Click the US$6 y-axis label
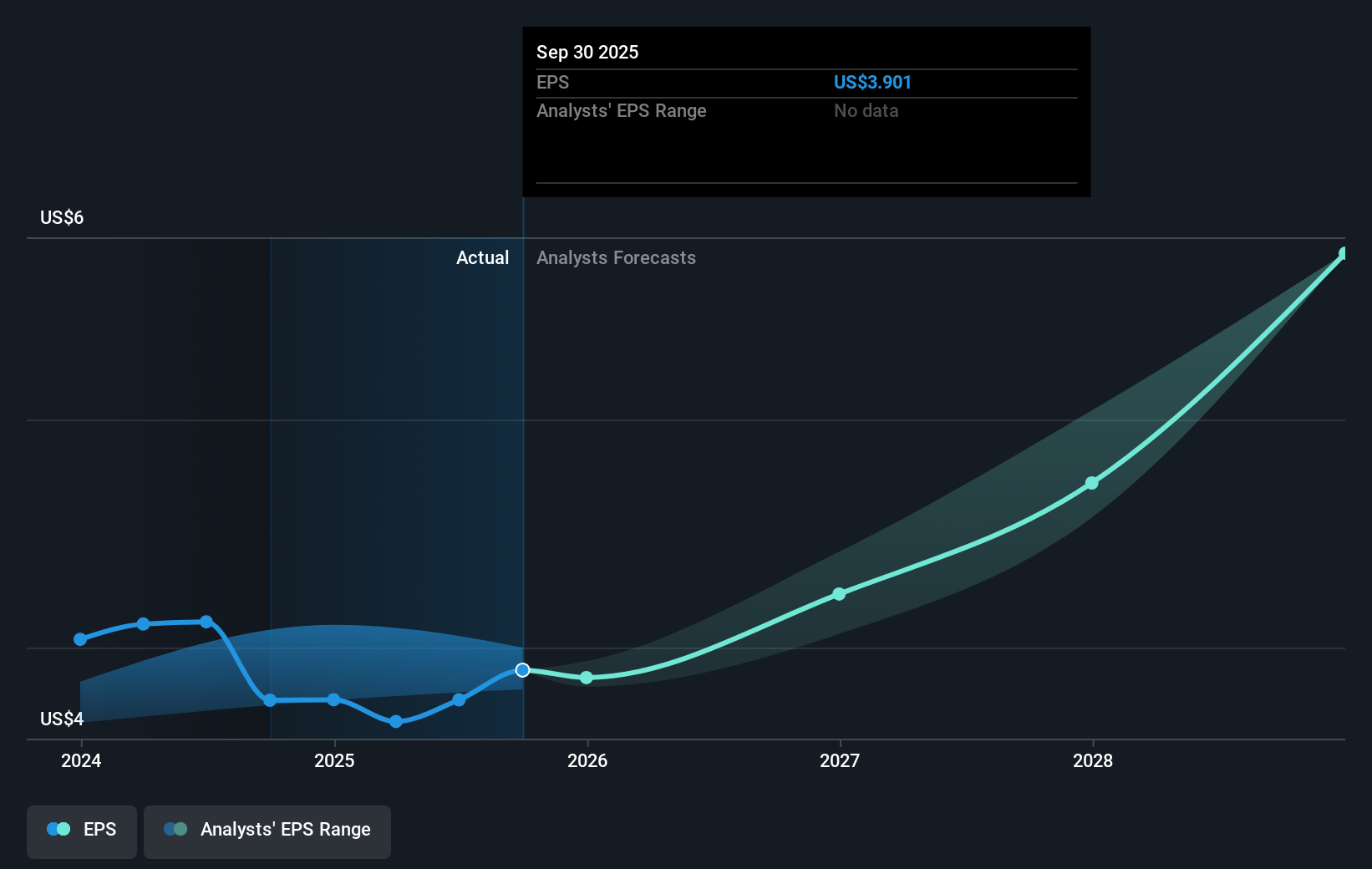The height and width of the screenshot is (869, 1372). click(62, 217)
